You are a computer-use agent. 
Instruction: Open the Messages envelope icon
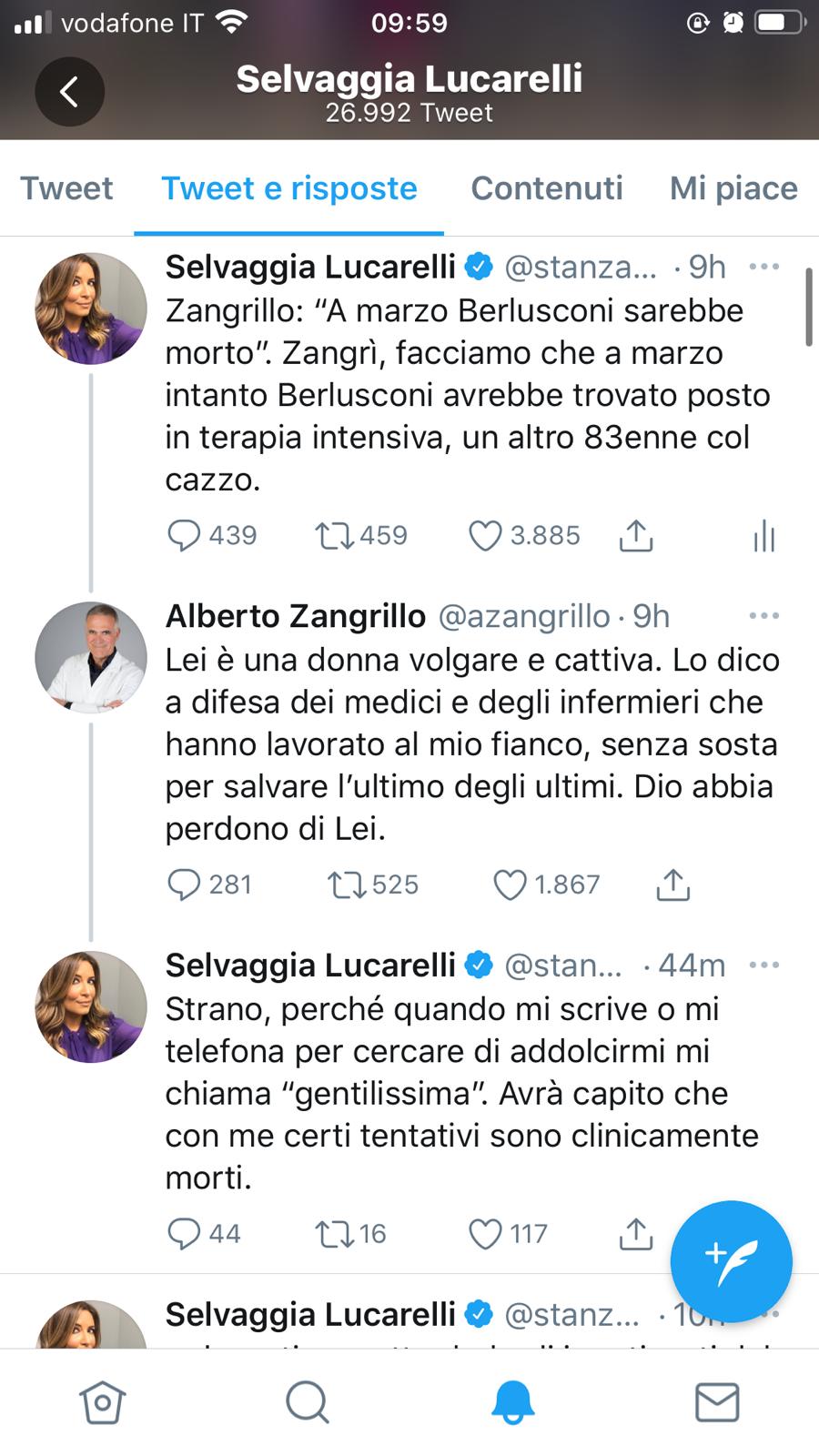point(717,1401)
